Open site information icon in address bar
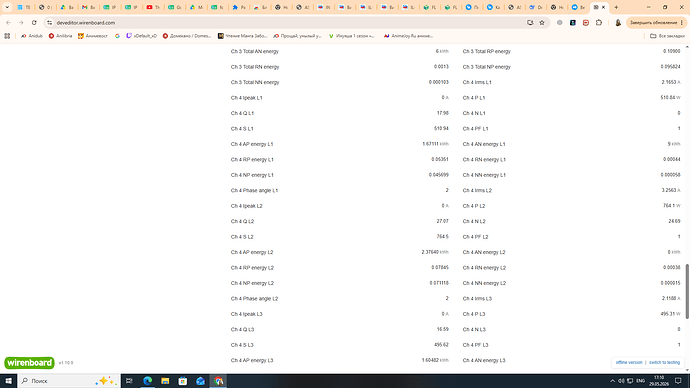690x388 pixels. (49, 22)
